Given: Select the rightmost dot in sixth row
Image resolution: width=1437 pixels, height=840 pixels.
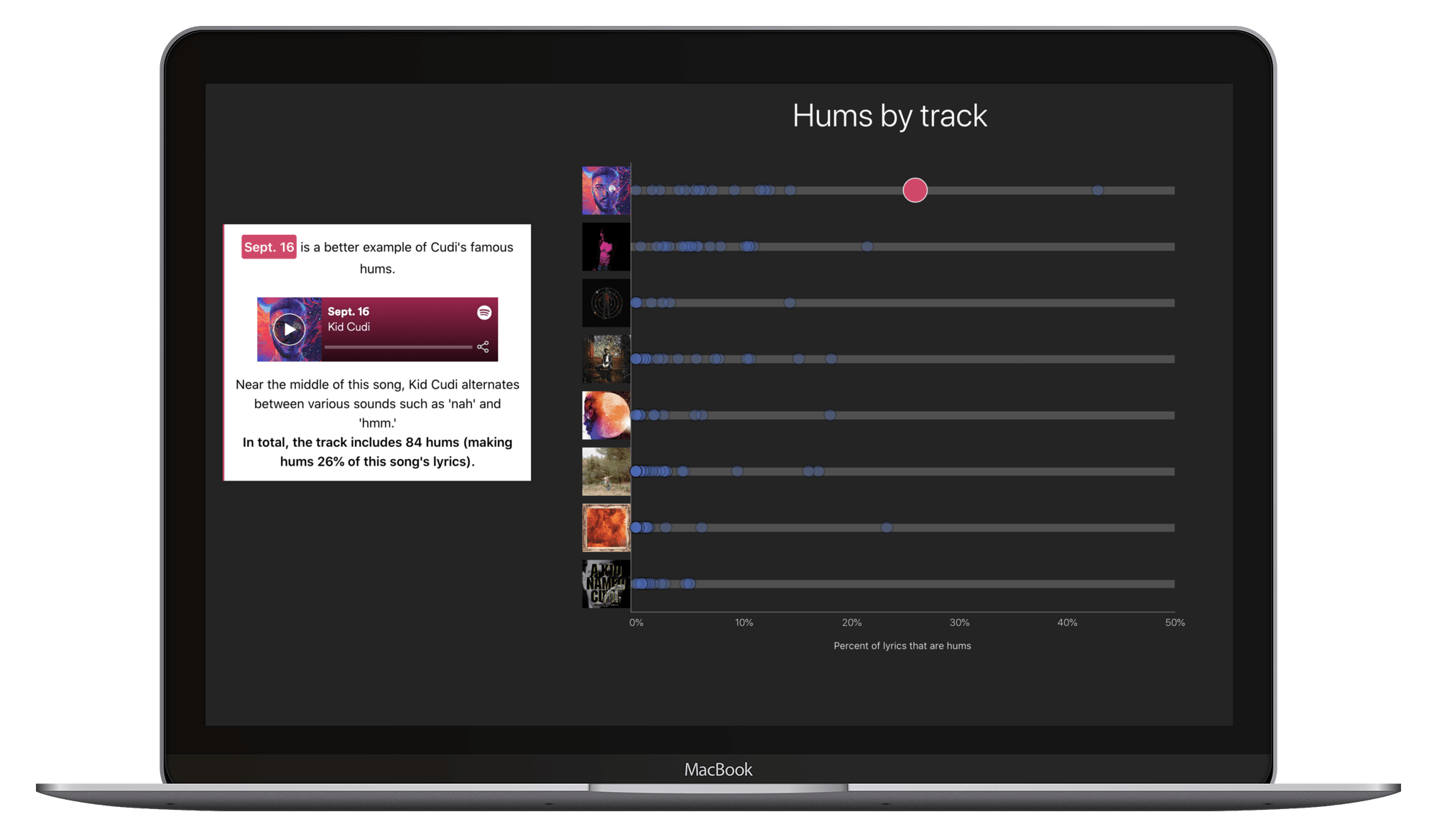Looking at the screenshot, I should coord(818,471).
